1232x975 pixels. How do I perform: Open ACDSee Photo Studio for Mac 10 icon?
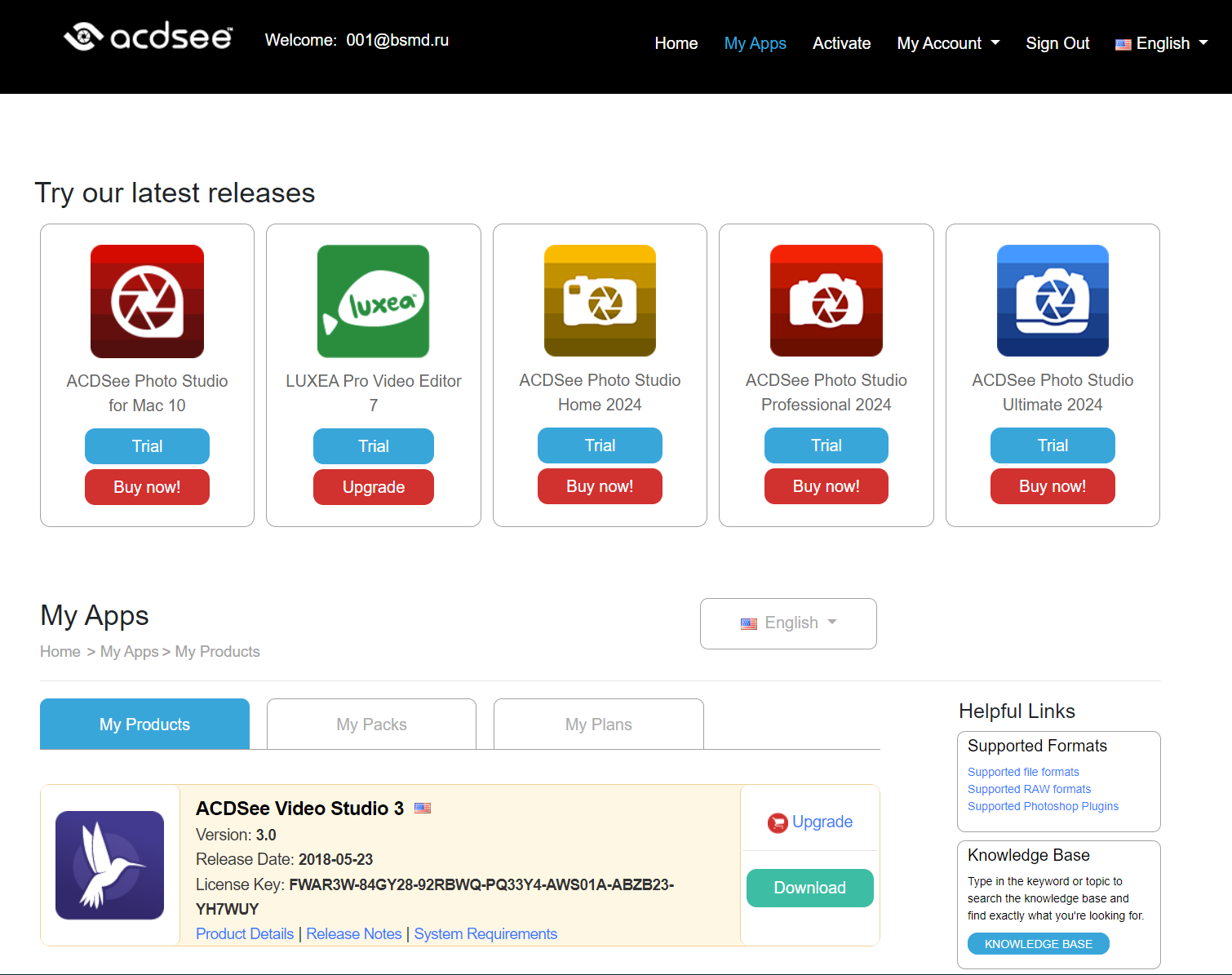[147, 301]
